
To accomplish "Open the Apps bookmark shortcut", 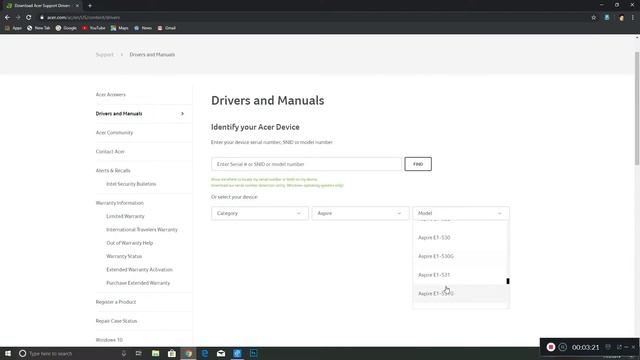I will pyautogui.click(x=13, y=28).
